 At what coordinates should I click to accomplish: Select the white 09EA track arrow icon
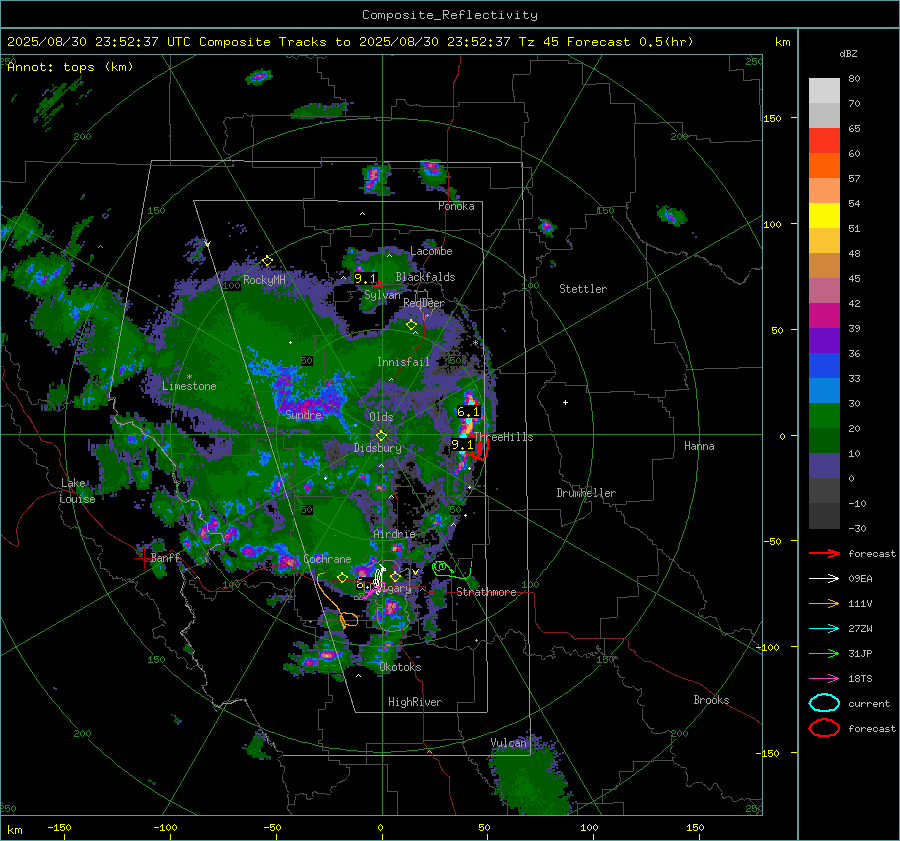pyautogui.click(x=824, y=579)
